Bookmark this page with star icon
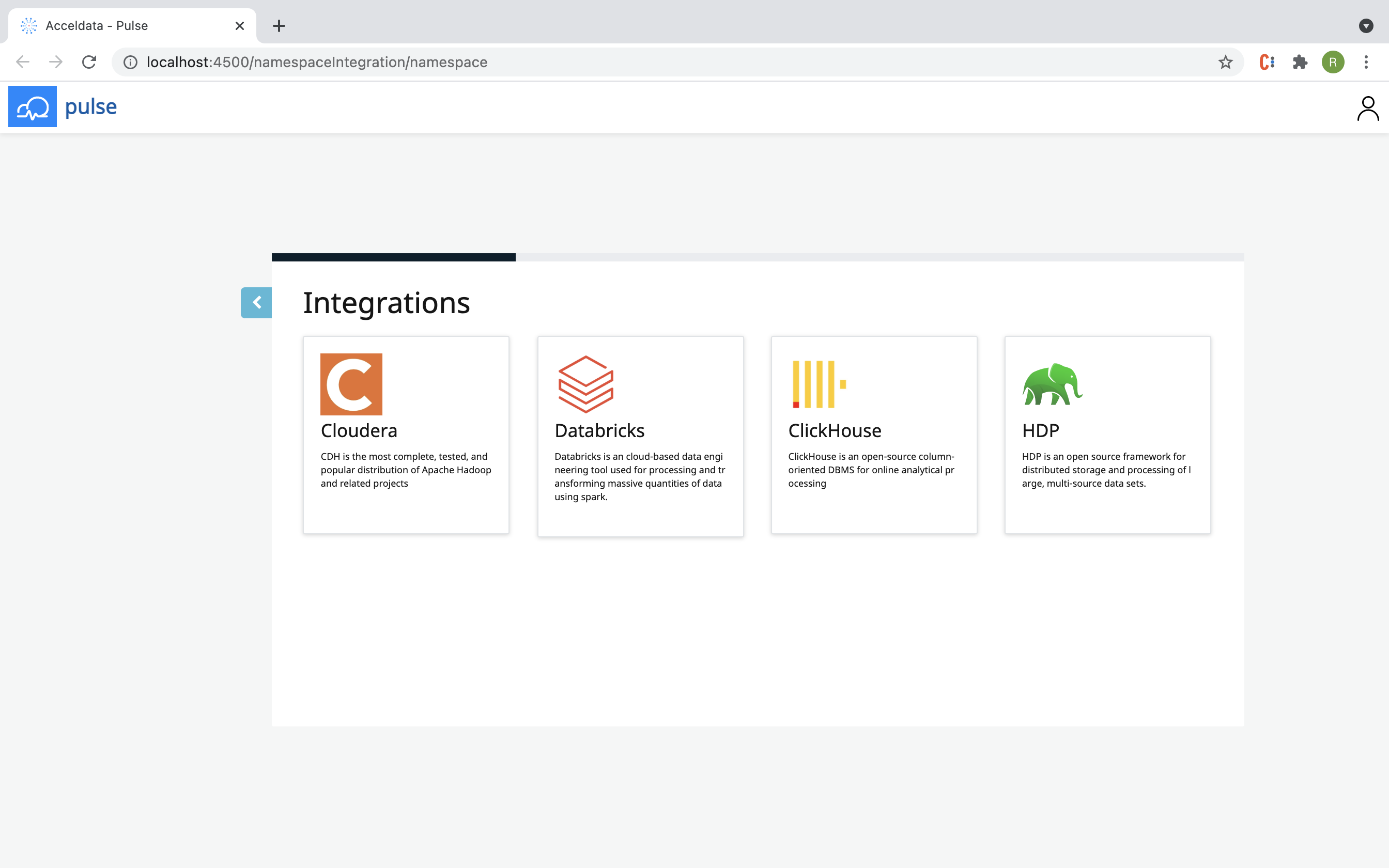The height and width of the screenshot is (868, 1389). [1225, 62]
